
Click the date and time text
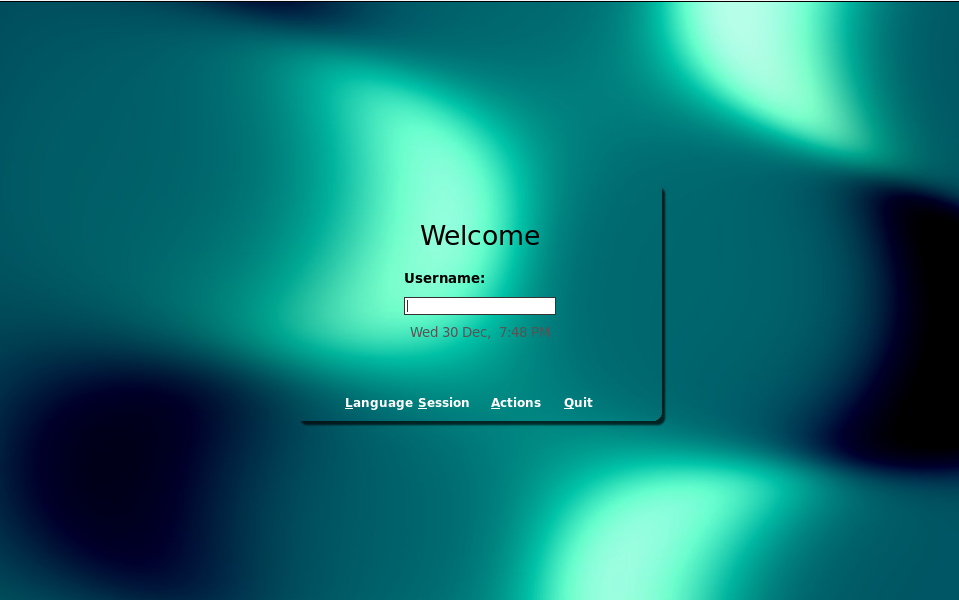click(480, 332)
